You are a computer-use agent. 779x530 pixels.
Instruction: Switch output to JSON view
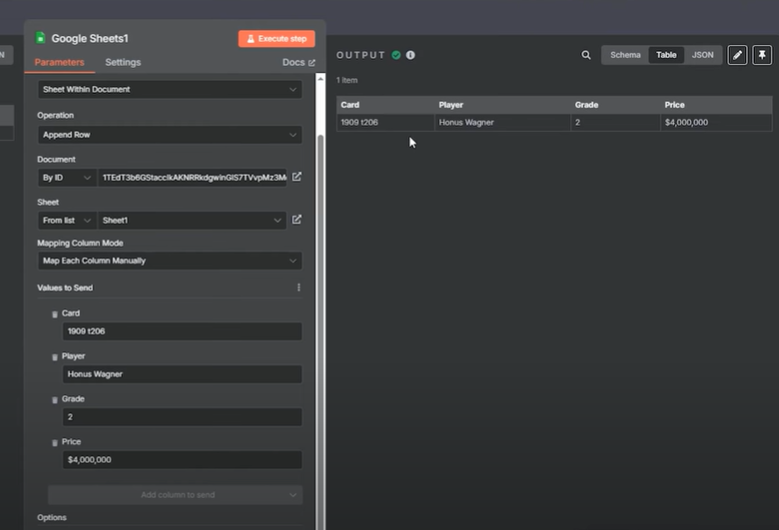pyautogui.click(x=702, y=55)
